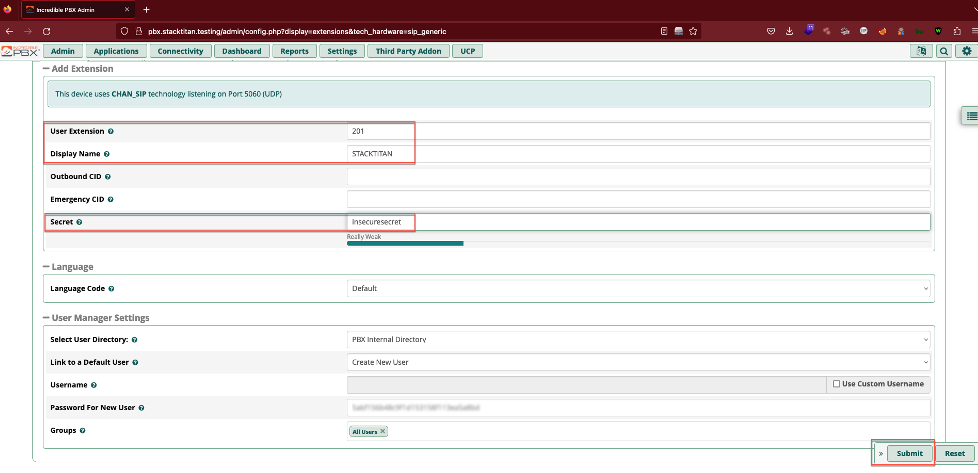Open the gear settings icon button
The width and height of the screenshot is (978, 473).
click(x=967, y=51)
